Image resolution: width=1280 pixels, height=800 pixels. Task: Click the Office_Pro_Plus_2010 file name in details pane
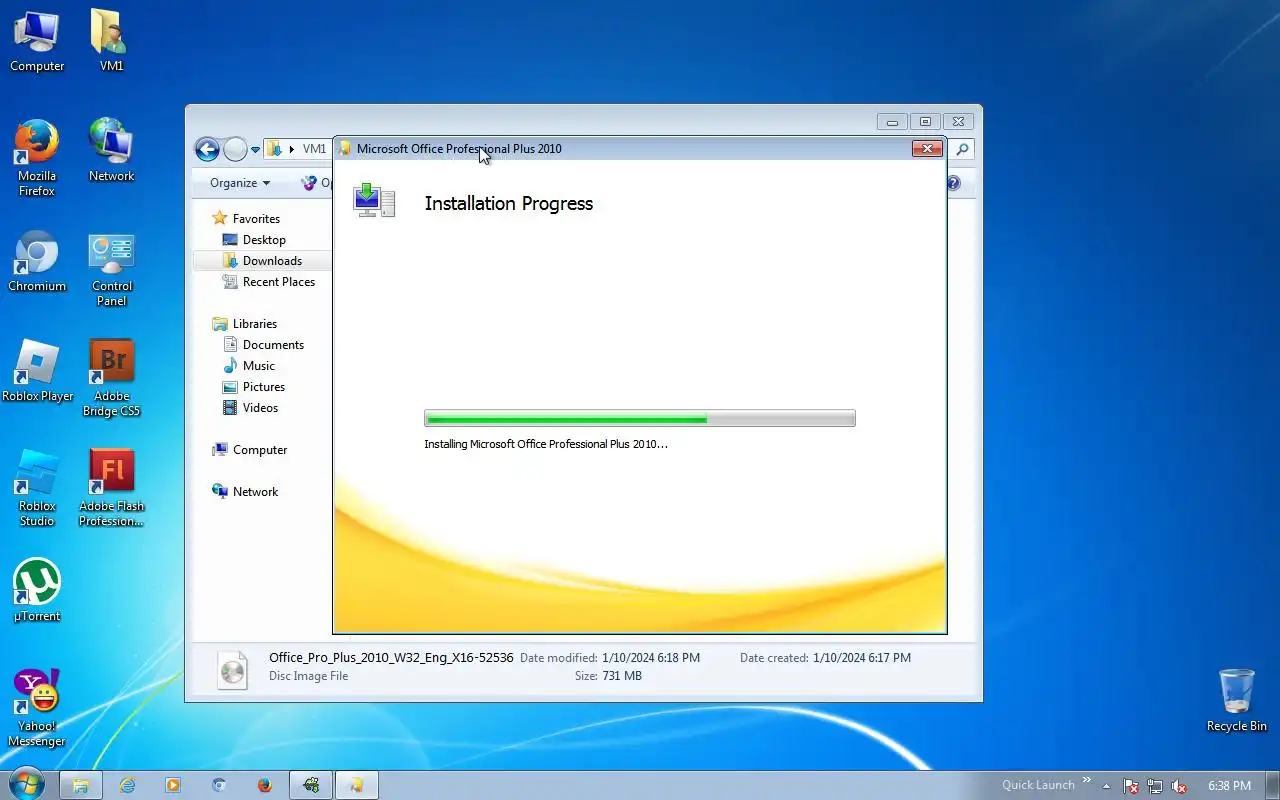[x=391, y=658]
